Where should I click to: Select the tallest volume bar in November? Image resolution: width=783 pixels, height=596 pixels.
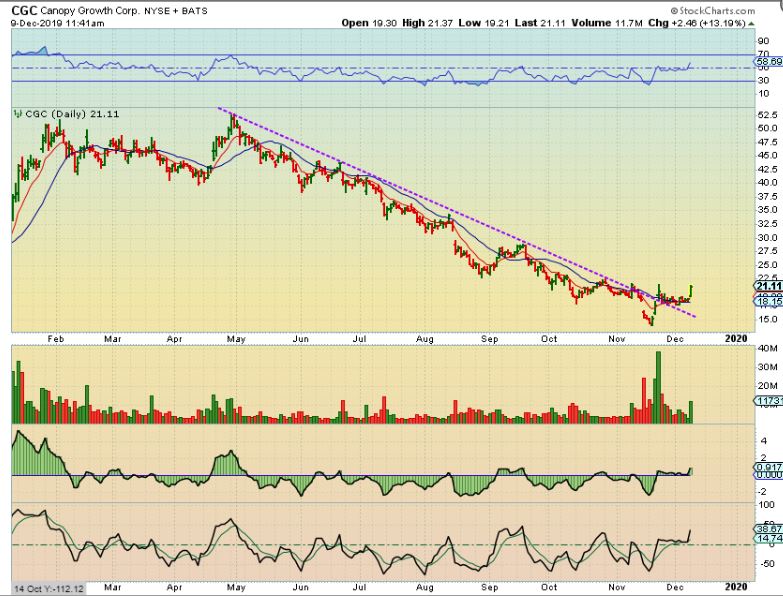click(656, 385)
